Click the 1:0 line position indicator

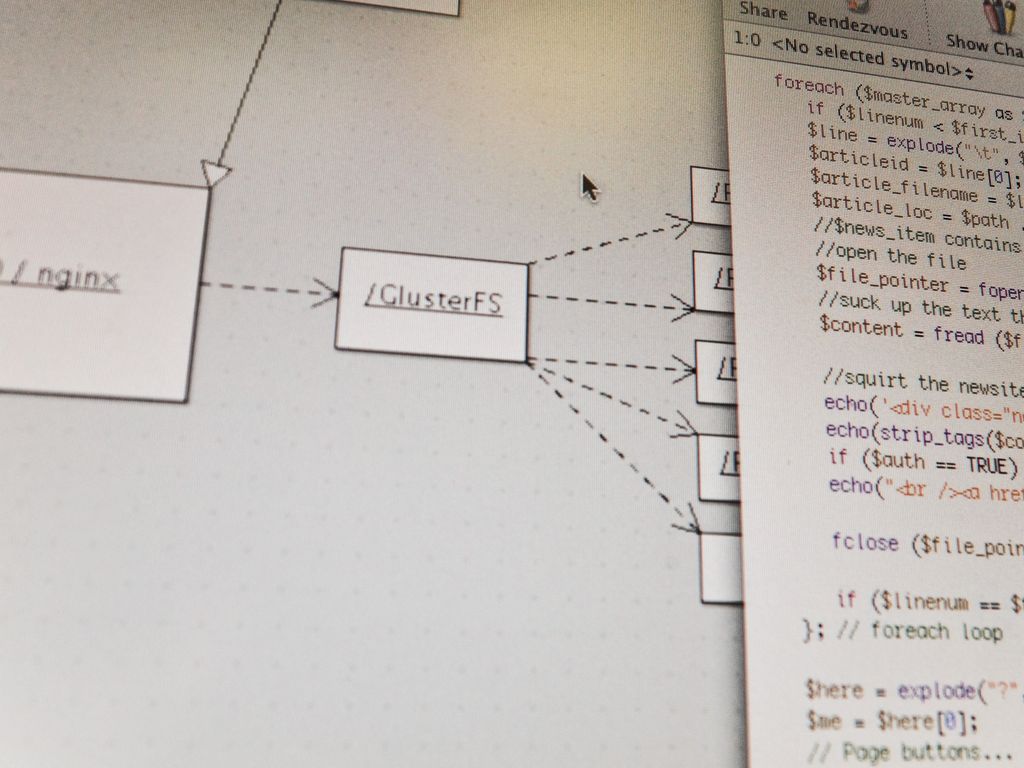[x=748, y=40]
